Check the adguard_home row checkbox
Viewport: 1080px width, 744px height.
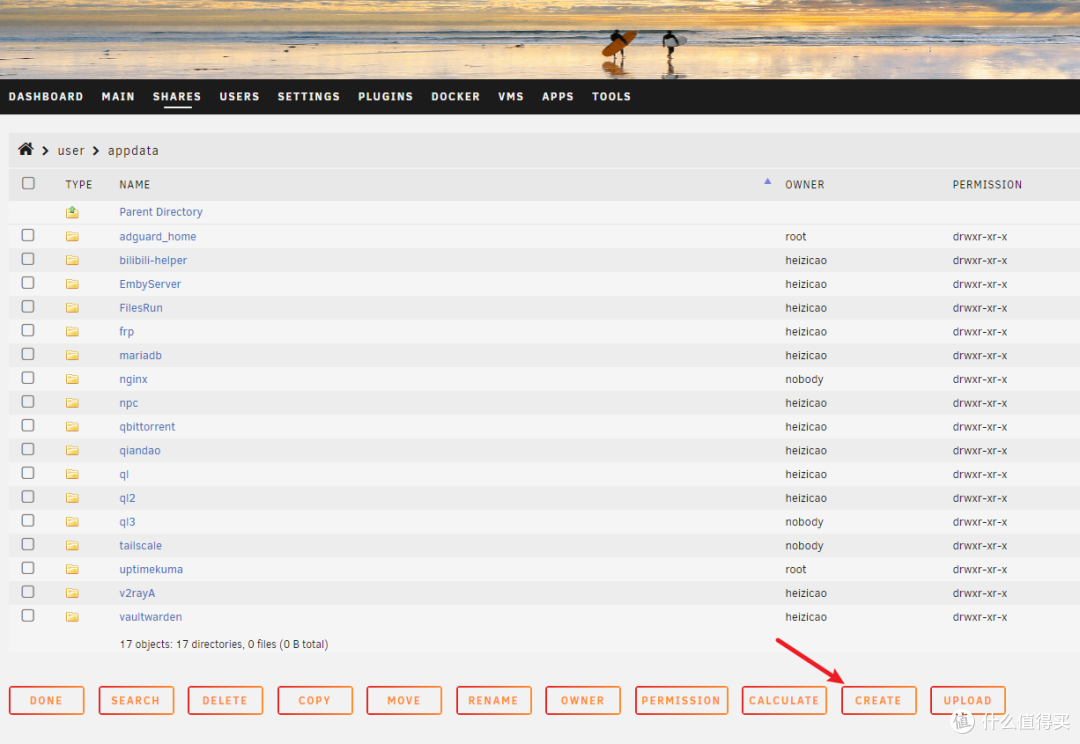pos(28,235)
